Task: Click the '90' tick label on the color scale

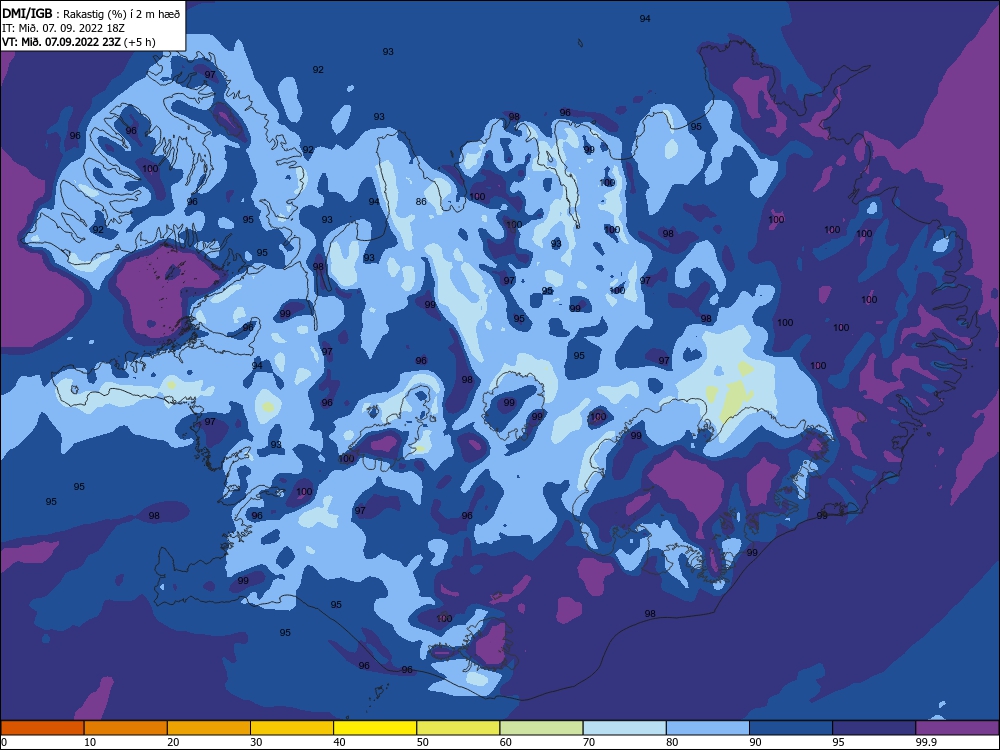Action: tap(755, 742)
